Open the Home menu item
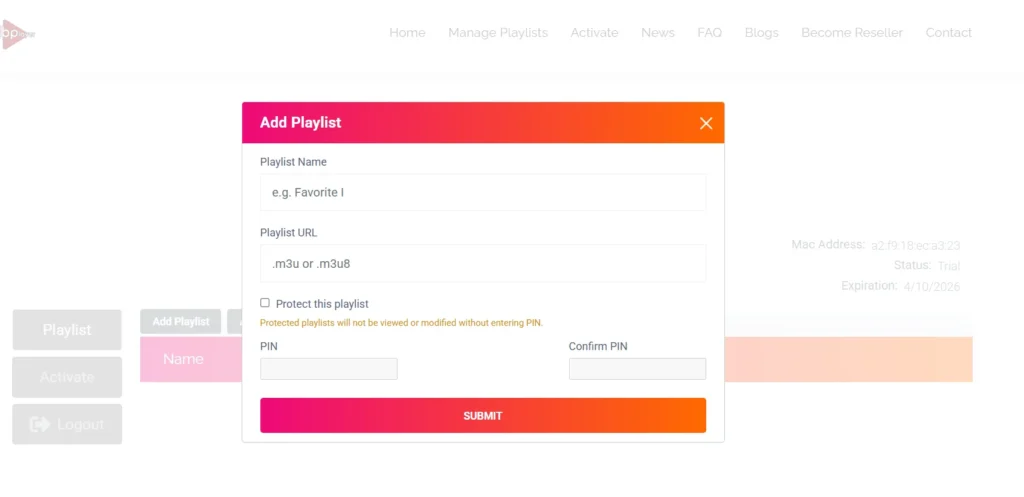 pyautogui.click(x=407, y=33)
